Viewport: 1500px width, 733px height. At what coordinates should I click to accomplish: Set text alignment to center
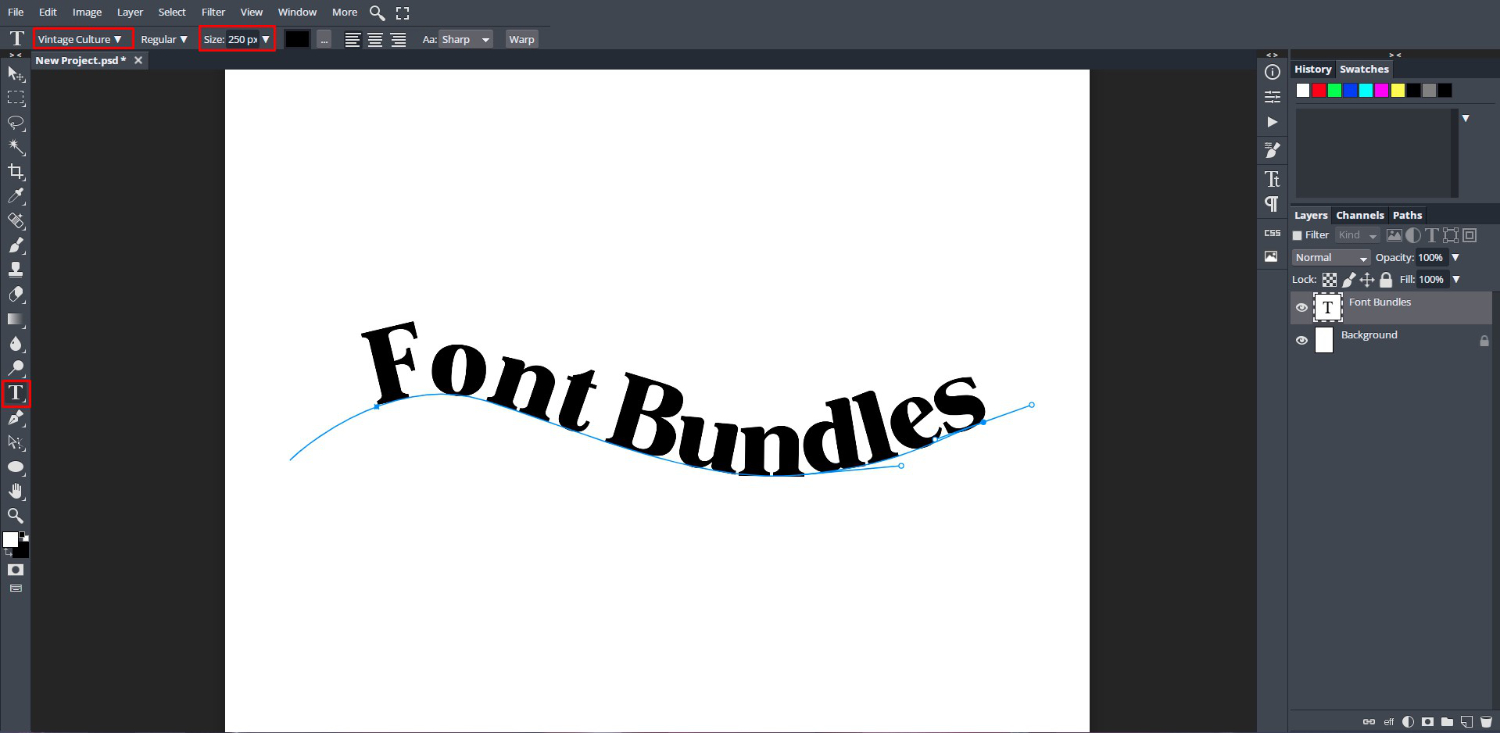tap(375, 40)
